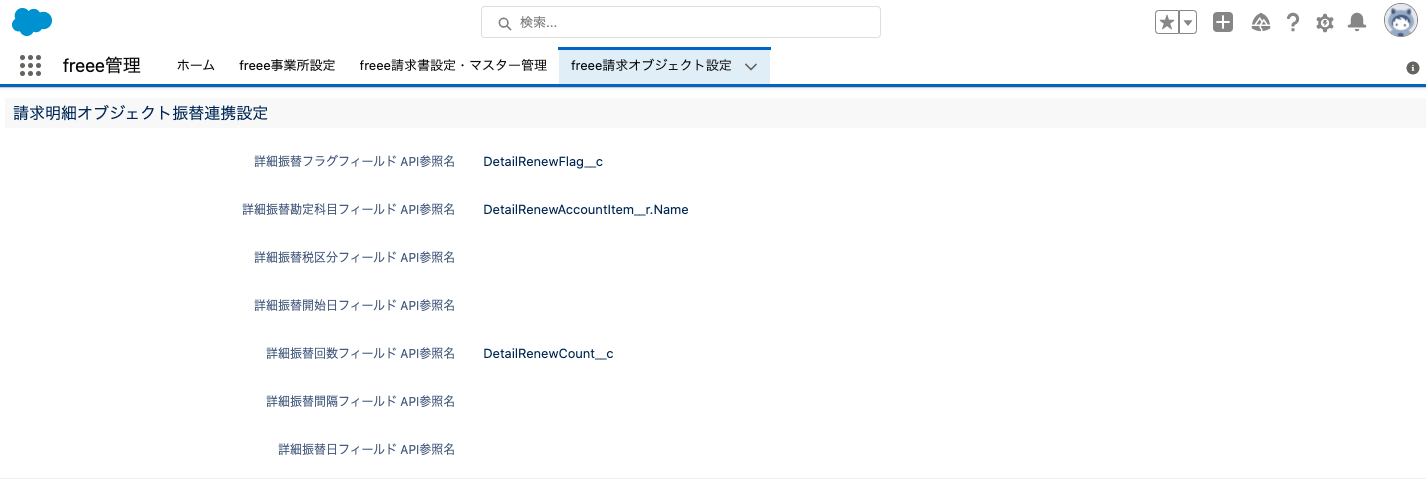
Task: Click the 詳細振替フラグフィールド API参照名 label
Action: point(355,161)
